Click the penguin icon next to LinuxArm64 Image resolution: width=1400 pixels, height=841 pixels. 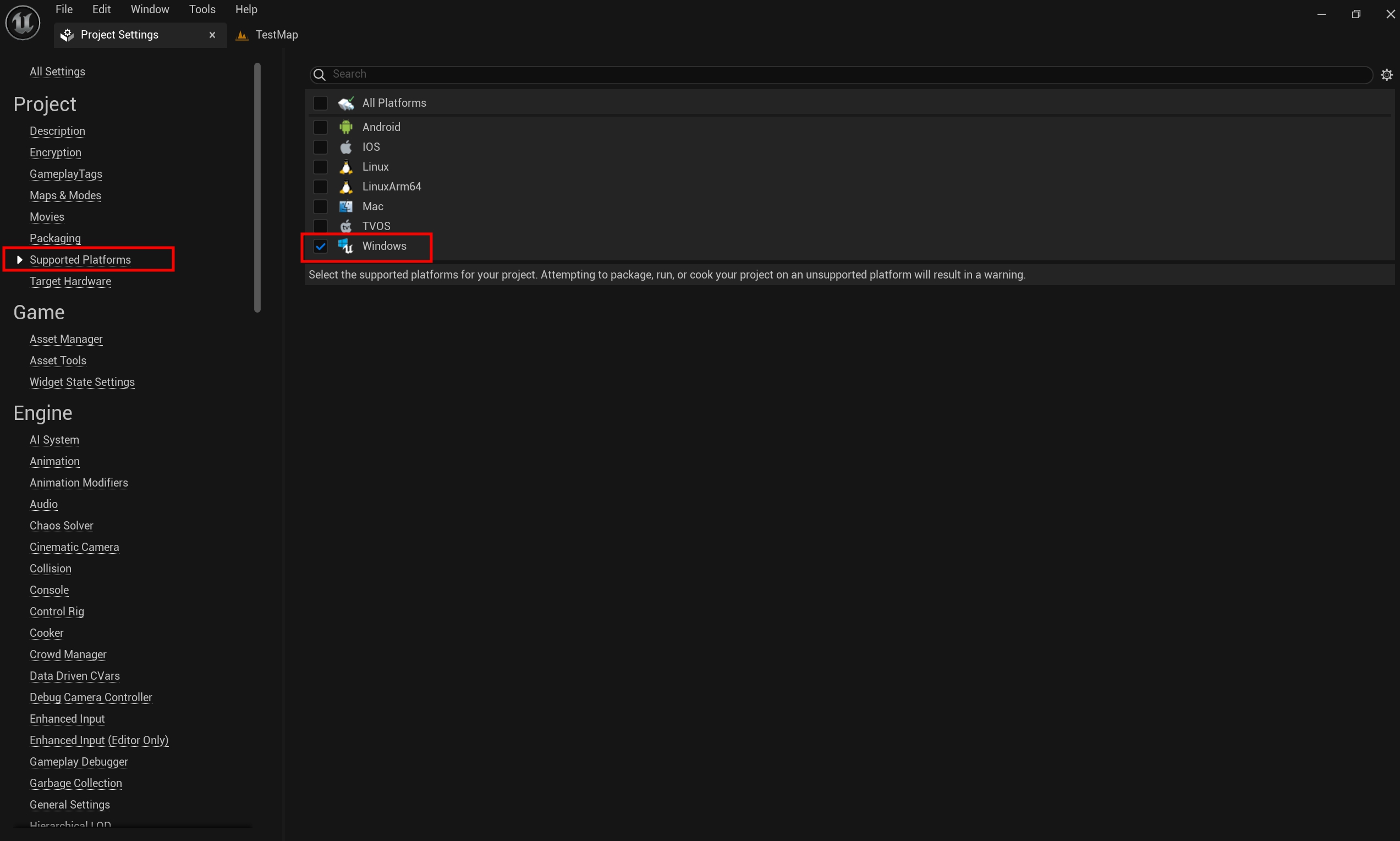coord(346,187)
